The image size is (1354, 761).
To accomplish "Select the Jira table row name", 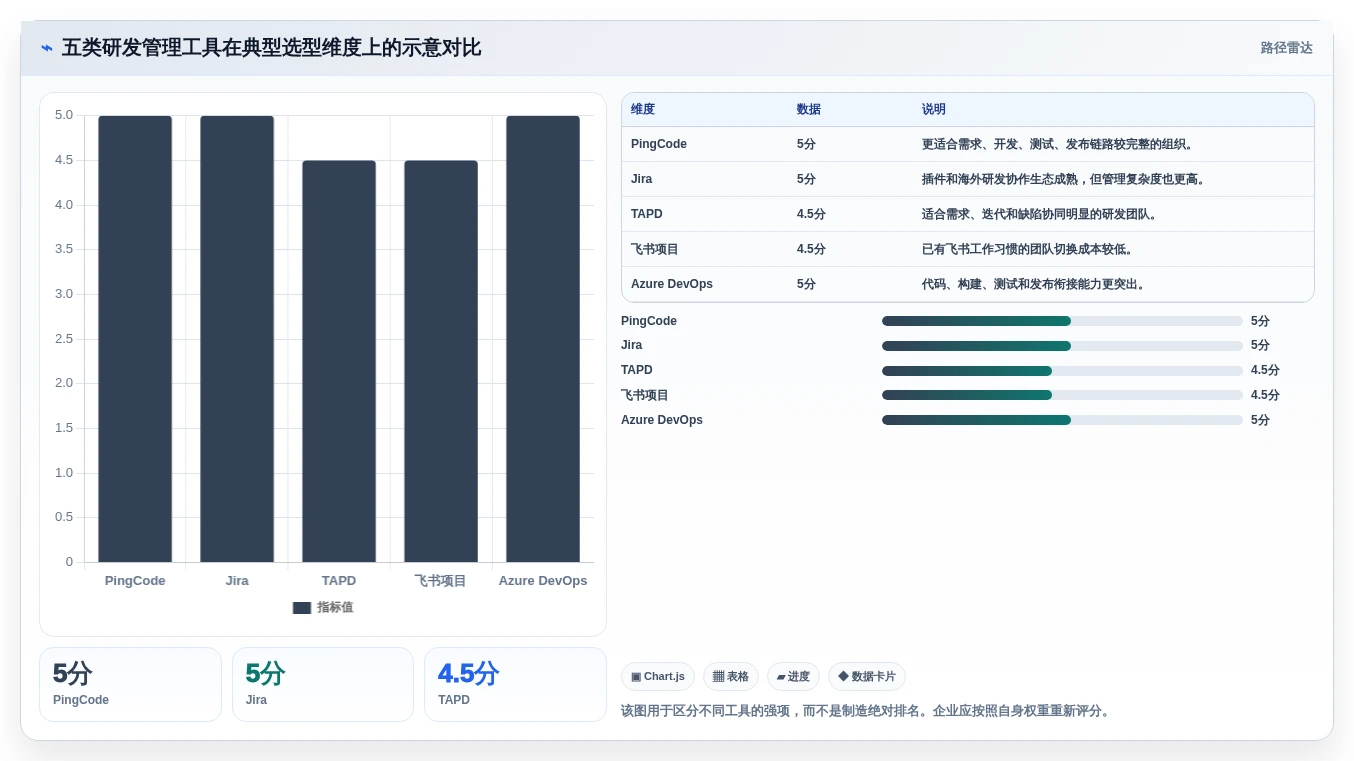I will (x=642, y=179).
